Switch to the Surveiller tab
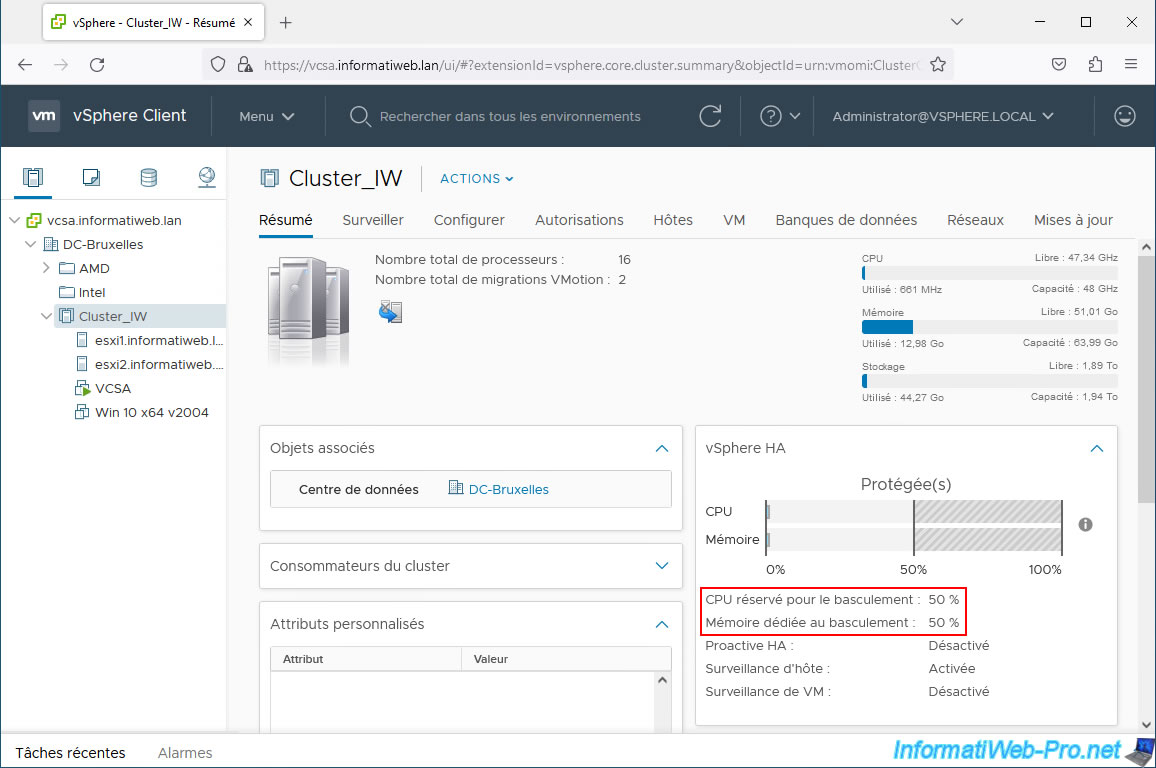This screenshot has height=768, width=1156. point(373,220)
